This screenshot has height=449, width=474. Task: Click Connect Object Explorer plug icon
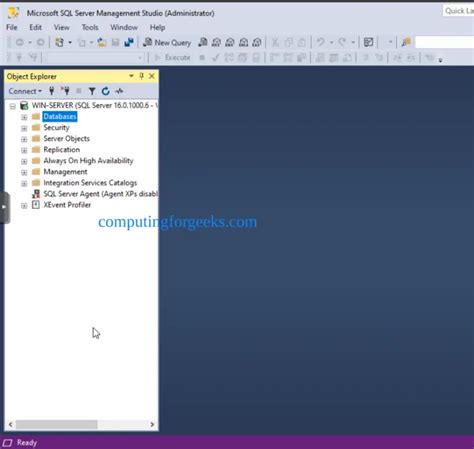click(x=51, y=91)
